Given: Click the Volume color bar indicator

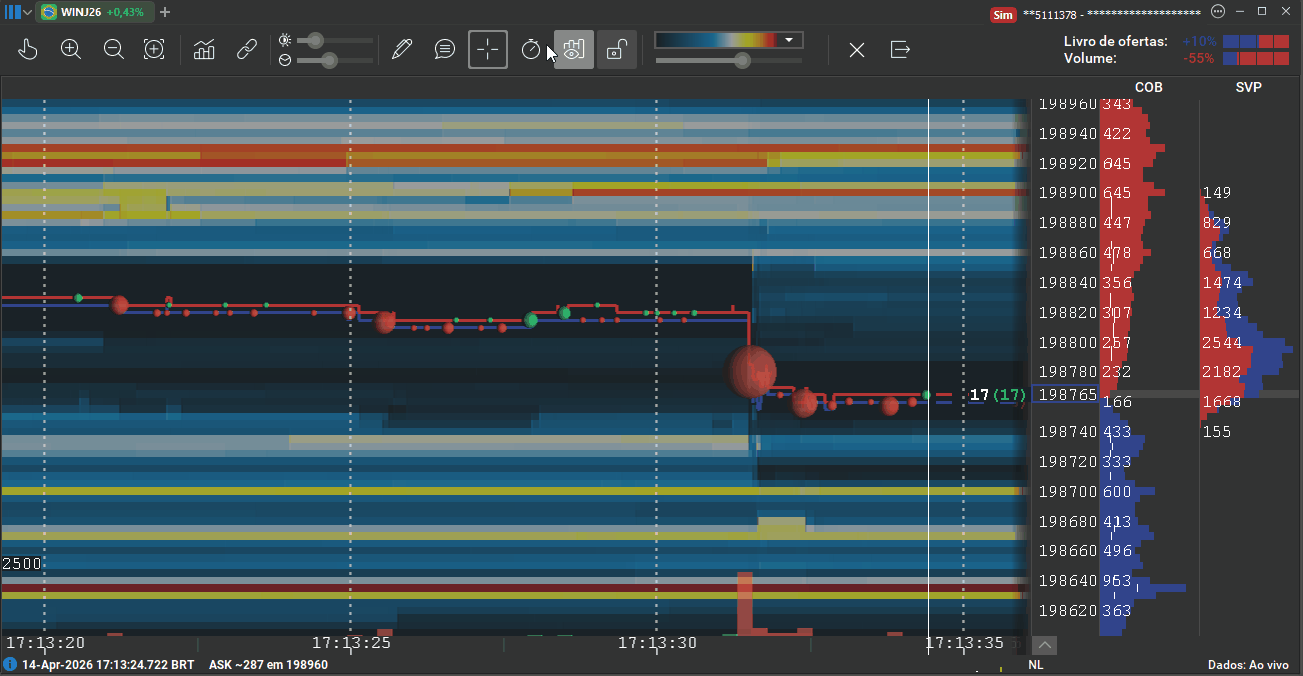Looking at the screenshot, I should pyautogui.click(x=1256, y=58).
